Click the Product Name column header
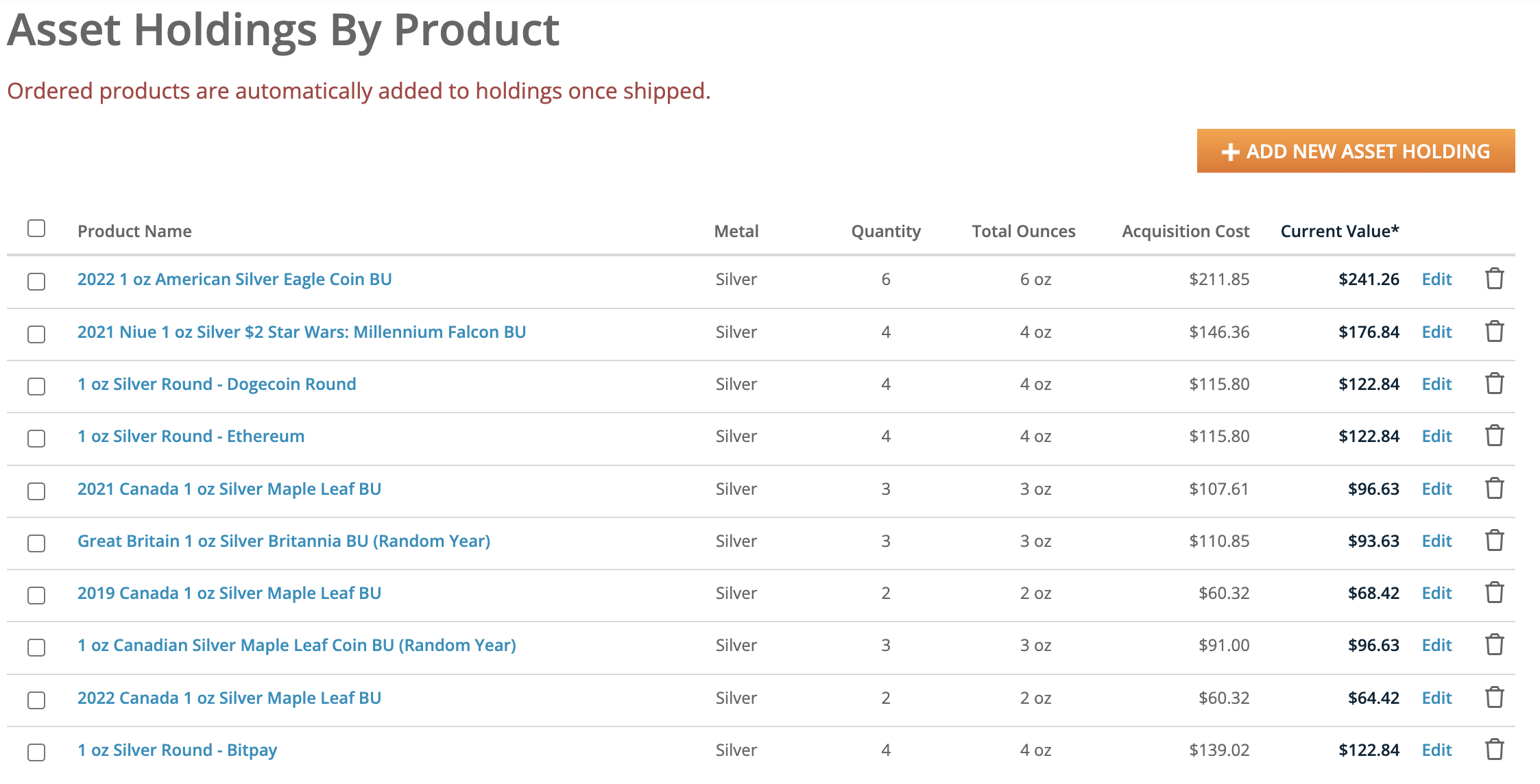Image resolution: width=1540 pixels, height=784 pixels. coord(134,231)
